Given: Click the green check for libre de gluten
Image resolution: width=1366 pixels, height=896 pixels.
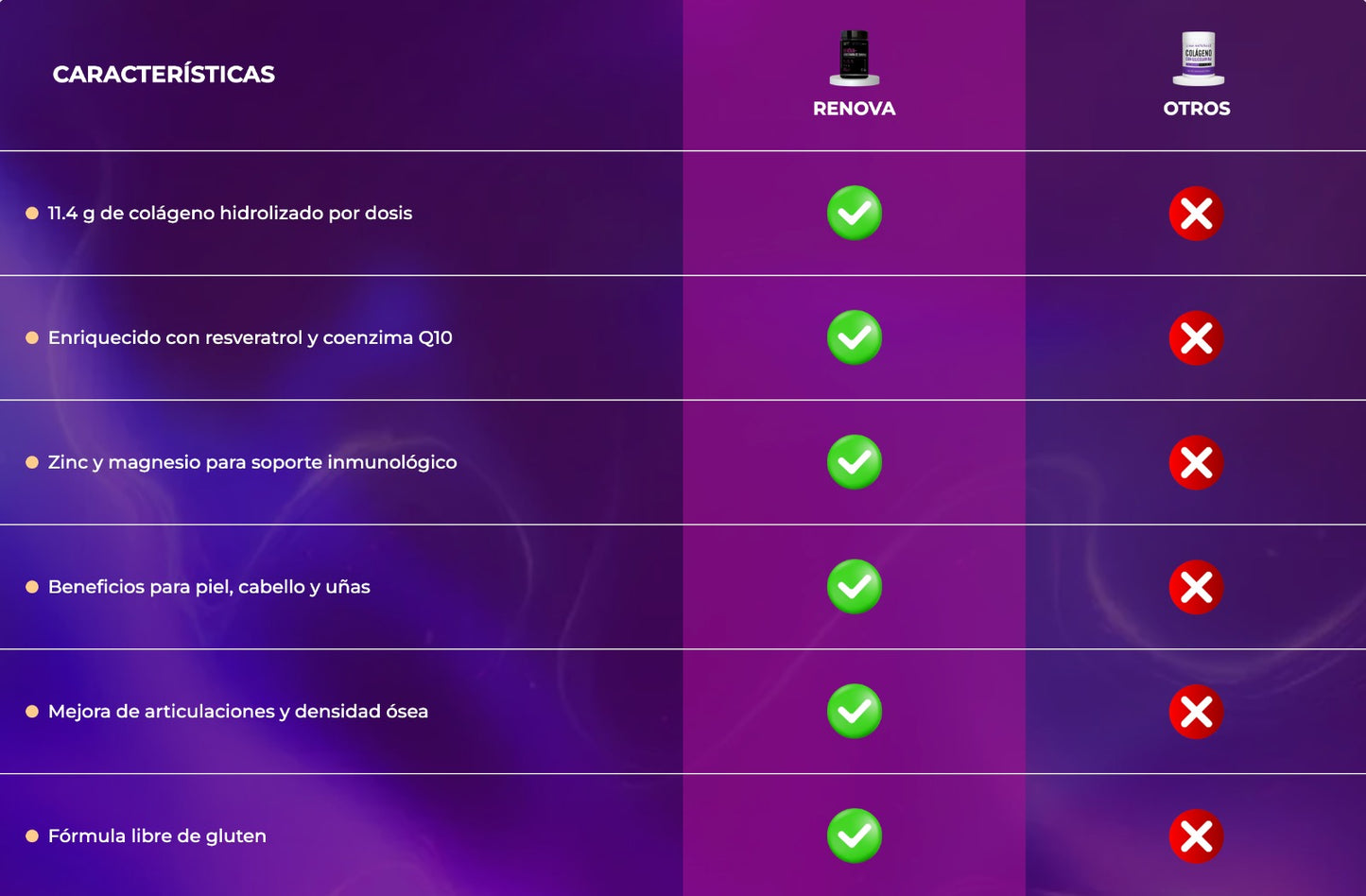Looking at the screenshot, I should [x=855, y=836].
